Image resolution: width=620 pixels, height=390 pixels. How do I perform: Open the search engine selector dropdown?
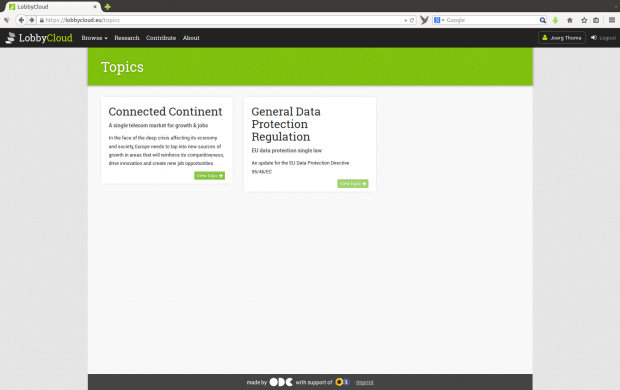(x=439, y=20)
